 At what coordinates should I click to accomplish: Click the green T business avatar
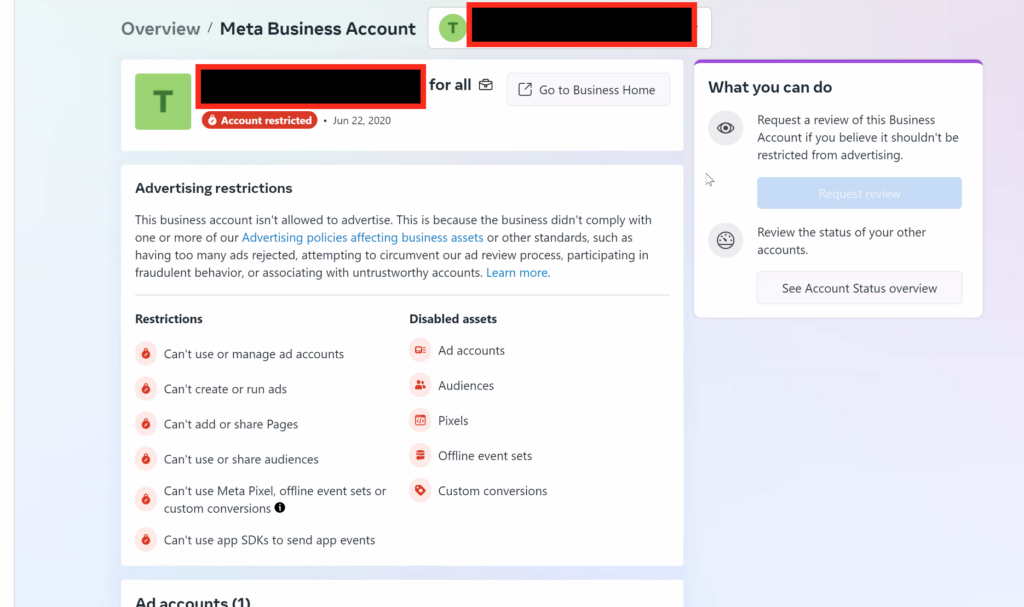coord(163,101)
